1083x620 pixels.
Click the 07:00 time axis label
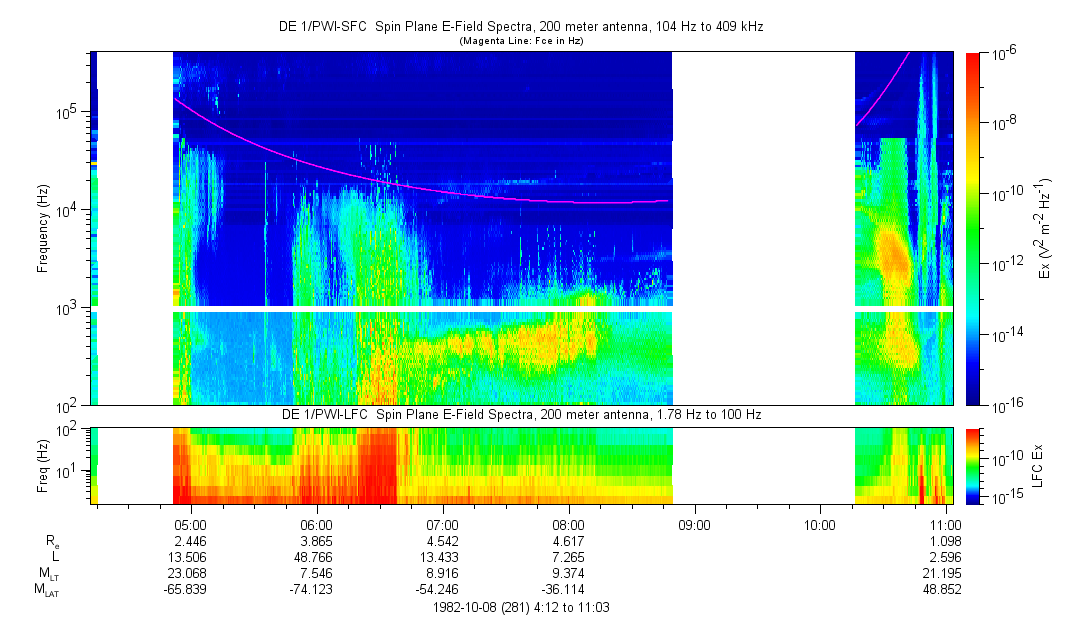[x=442, y=524]
